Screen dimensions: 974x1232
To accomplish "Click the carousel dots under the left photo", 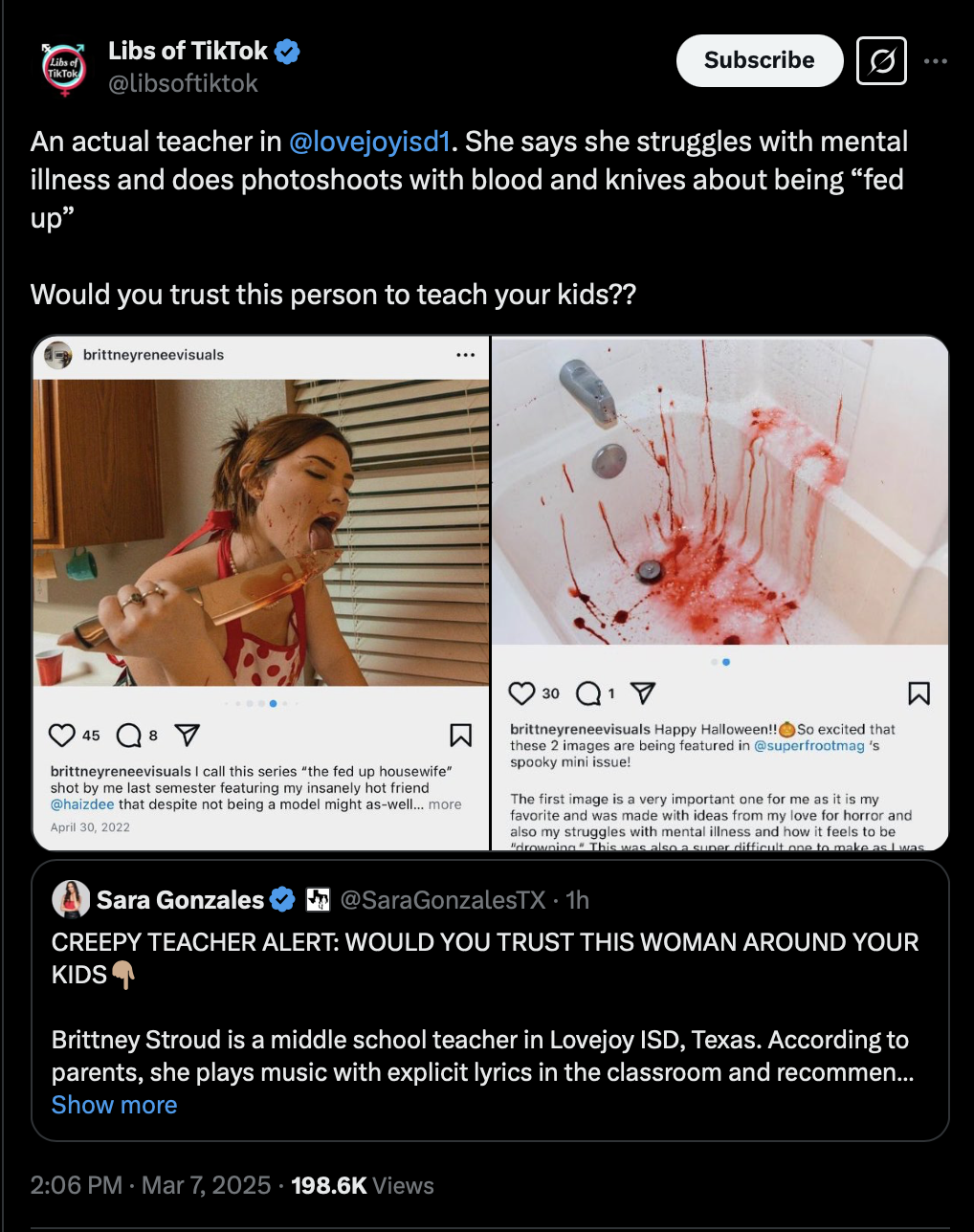I will coord(261,703).
